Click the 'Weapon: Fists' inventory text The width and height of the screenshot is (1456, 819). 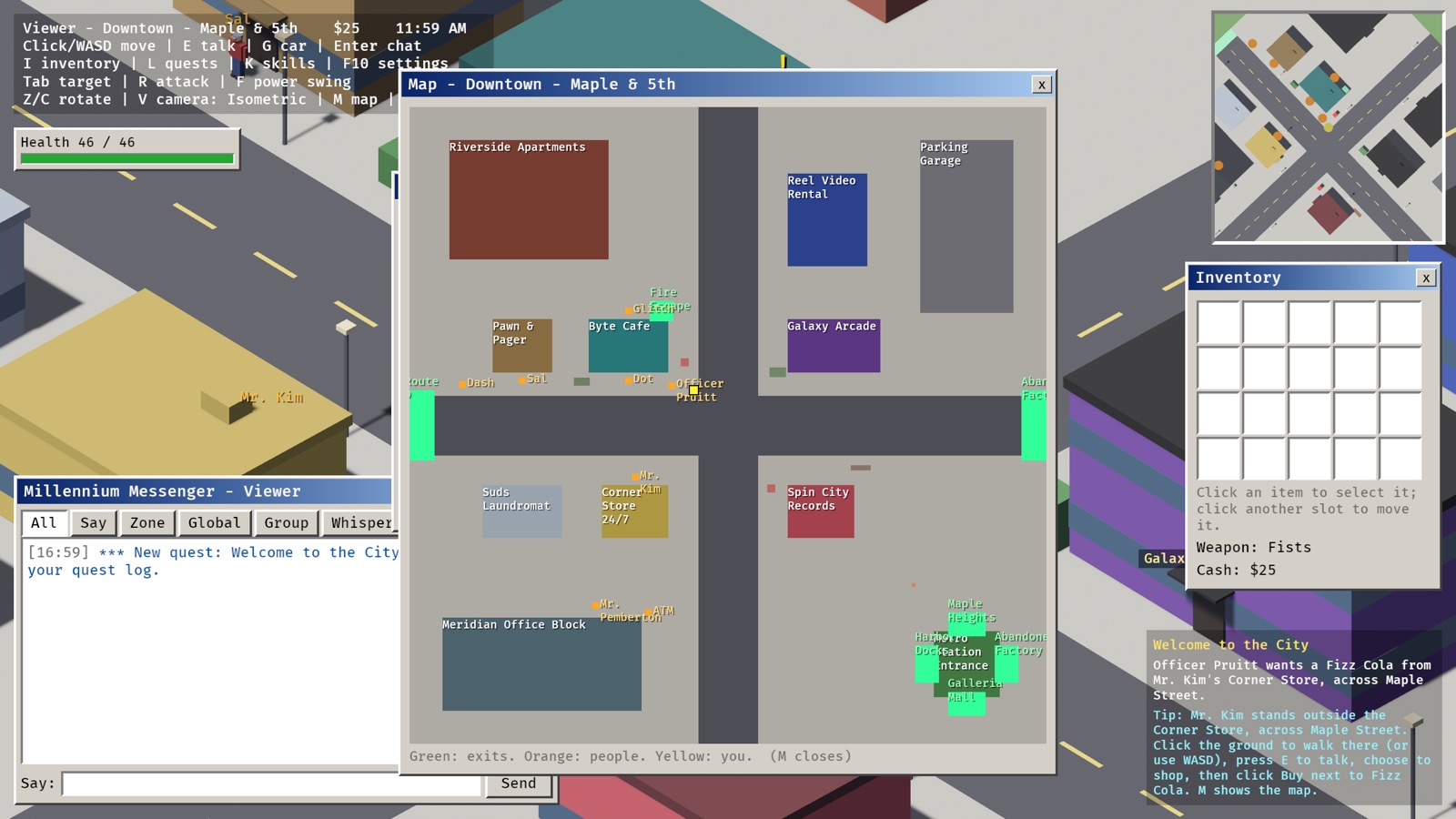(x=1253, y=548)
